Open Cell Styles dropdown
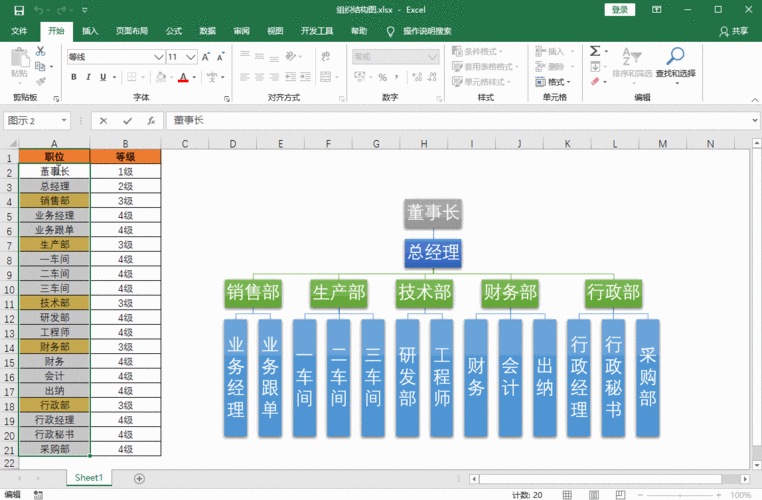 (481, 82)
